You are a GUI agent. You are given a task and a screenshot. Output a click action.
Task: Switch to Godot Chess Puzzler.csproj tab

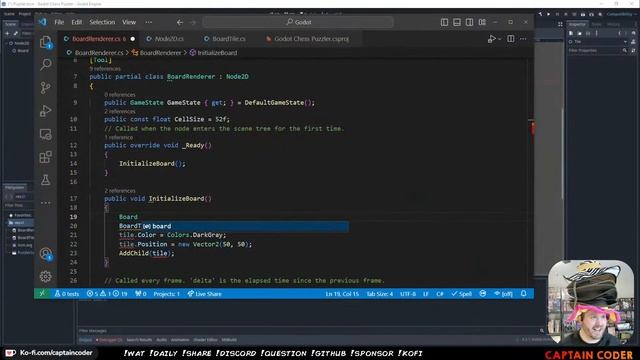click(x=311, y=39)
